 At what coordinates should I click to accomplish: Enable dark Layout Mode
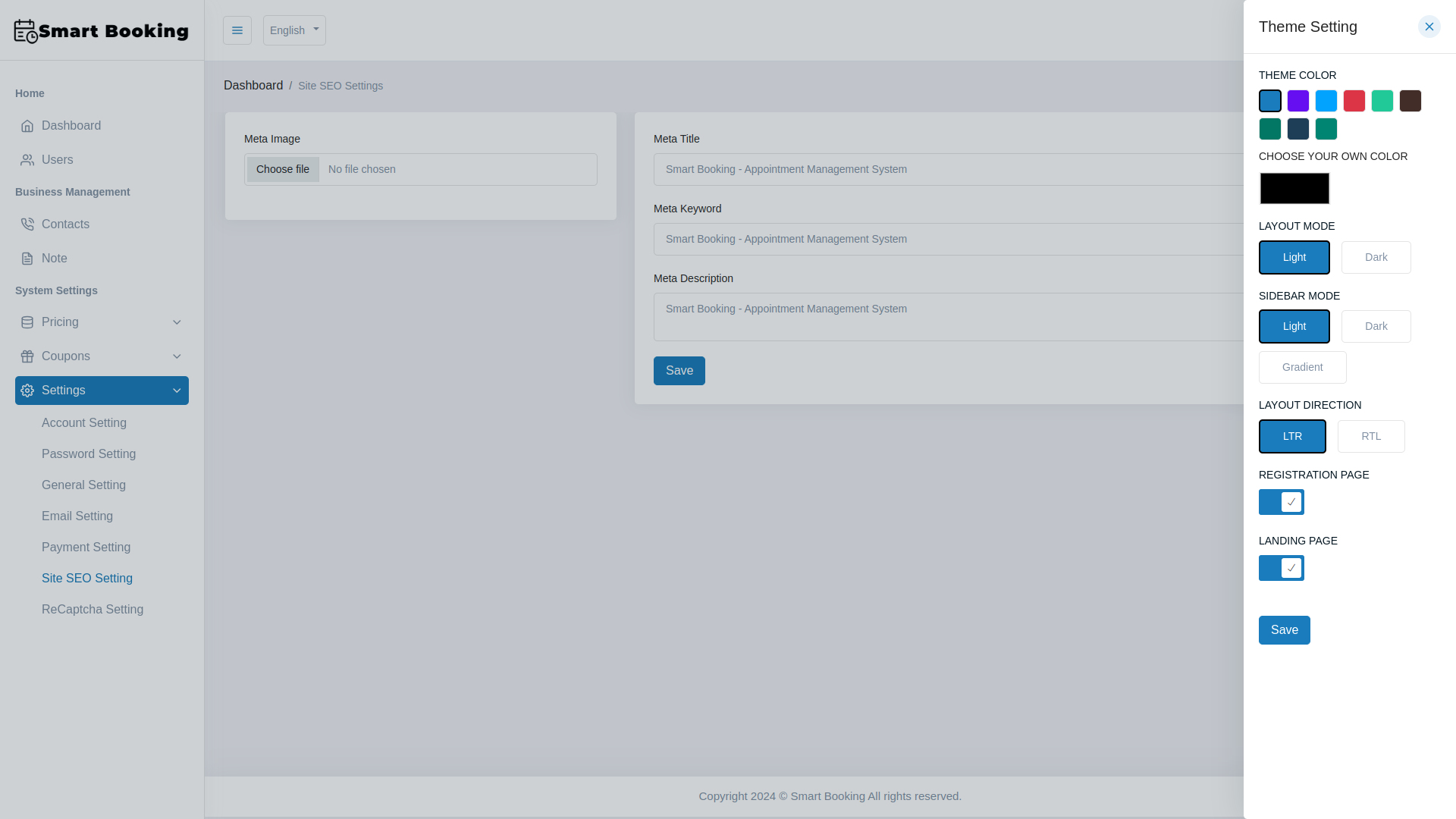1376,257
